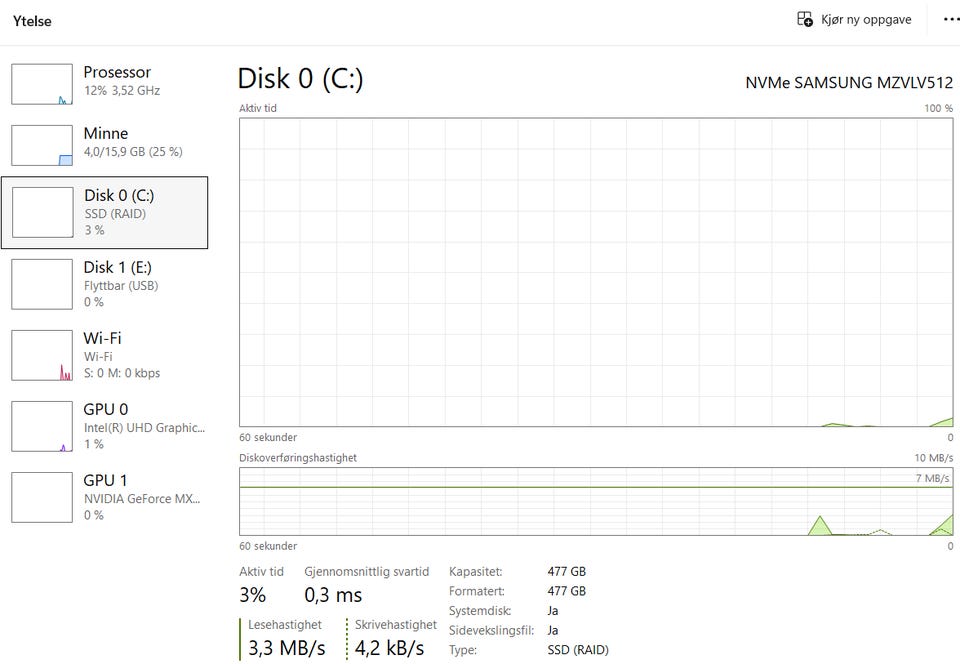Click the Ytelse page heading
Screen dimensions: 960x664
pyautogui.click(x=32, y=20)
